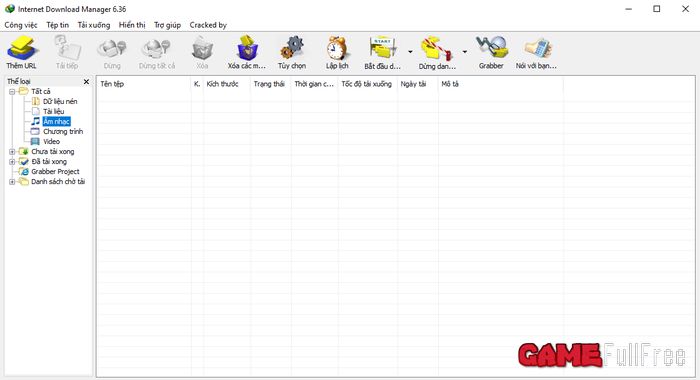The height and width of the screenshot is (380, 700).
Task: Launch the Grabber tool icon
Action: pyautogui.click(x=491, y=47)
